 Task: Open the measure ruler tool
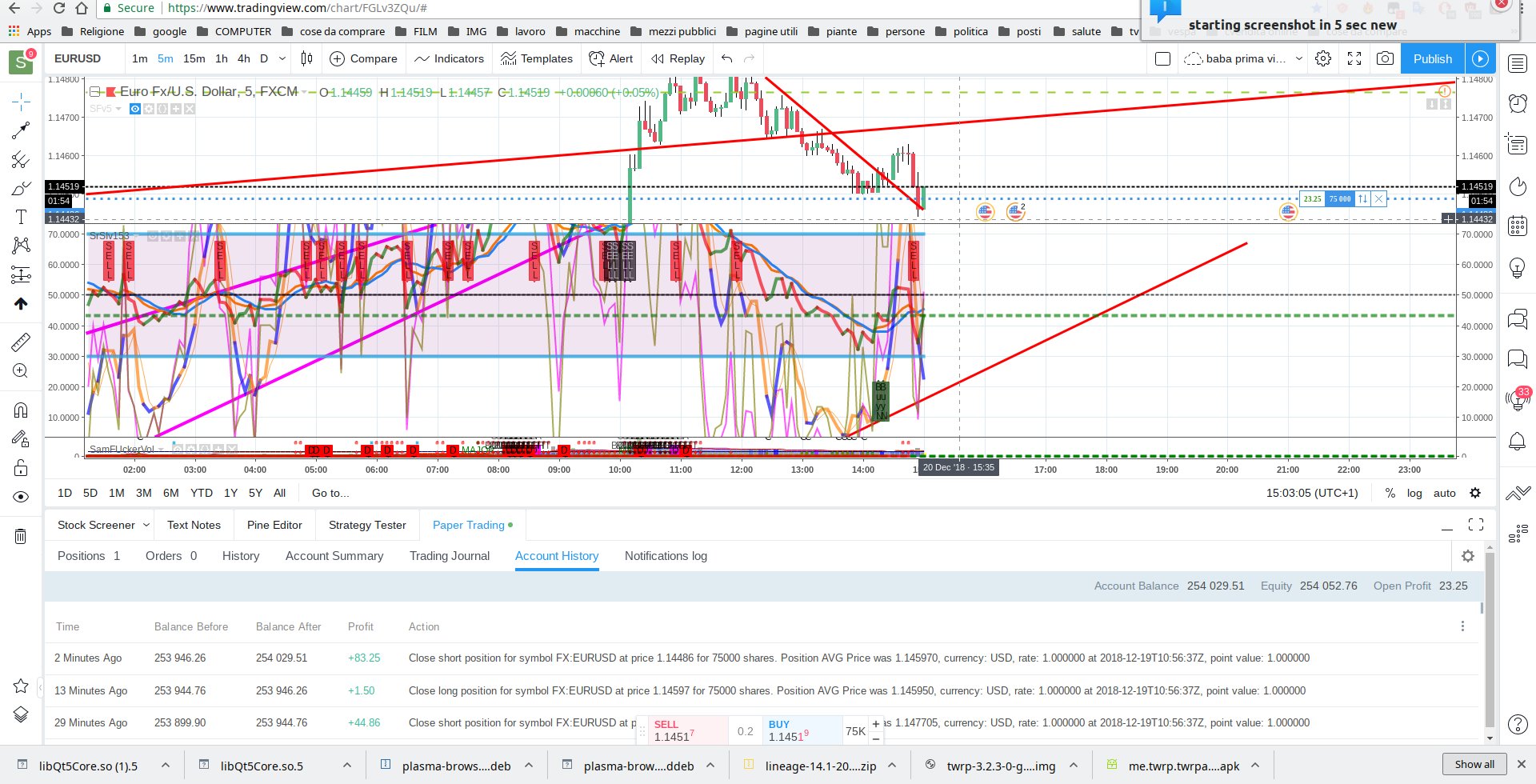(x=21, y=342)
